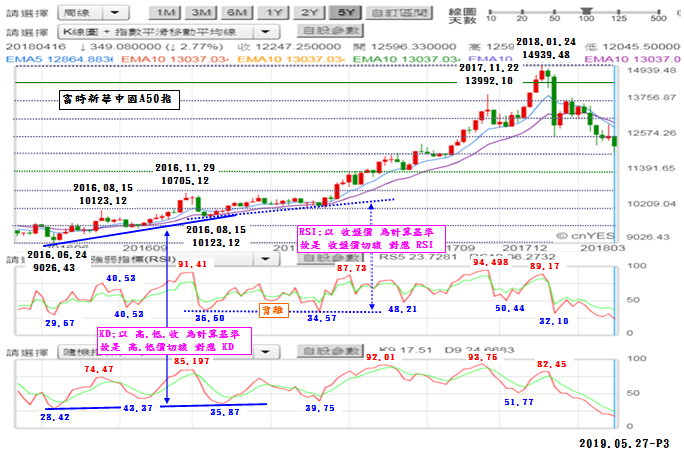Switch chart range to 3M
The width and height of the screenshot is (684, 450).
(x=202, y=14)
